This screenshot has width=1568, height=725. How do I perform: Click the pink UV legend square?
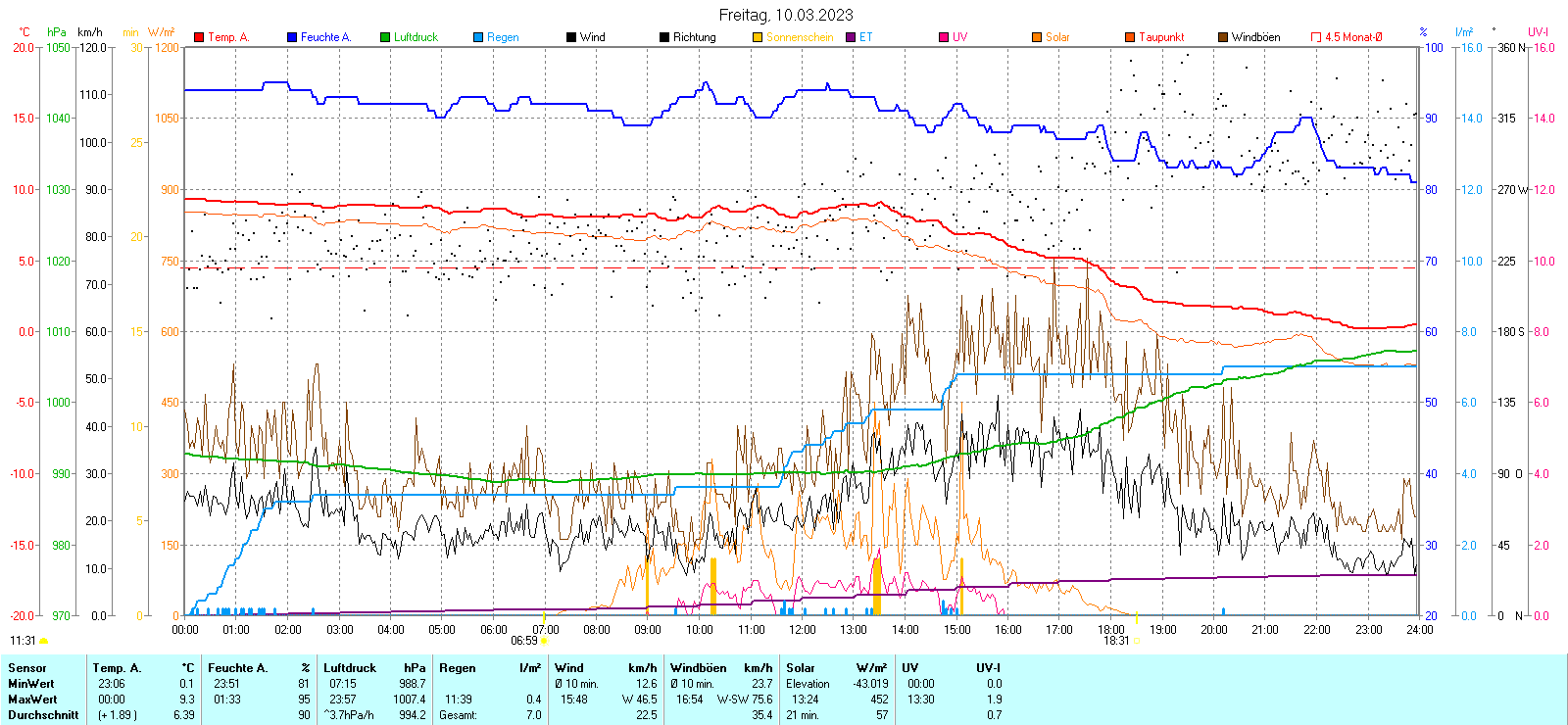(x=944, y=37)
